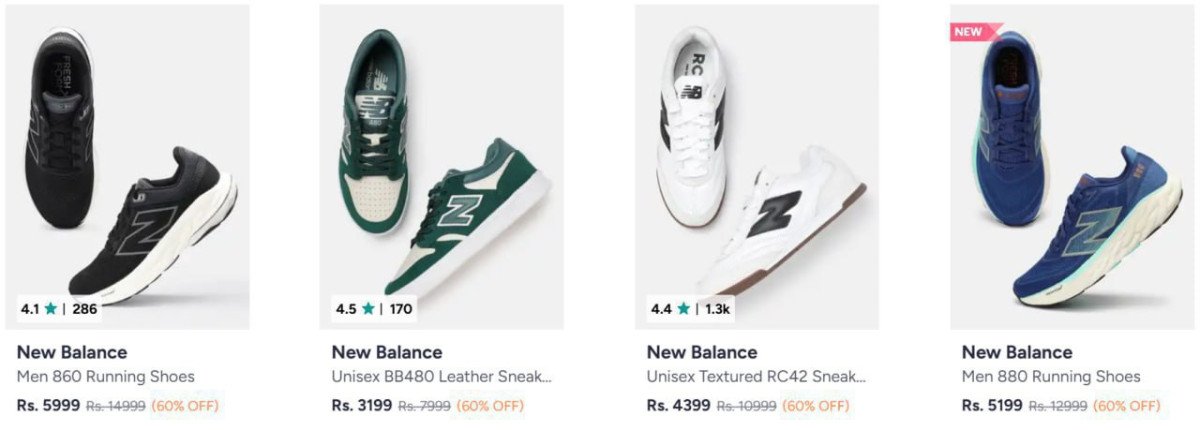
Task: Open Unisex Textured RC42 Sneakers link
Action: coord(756,377)
